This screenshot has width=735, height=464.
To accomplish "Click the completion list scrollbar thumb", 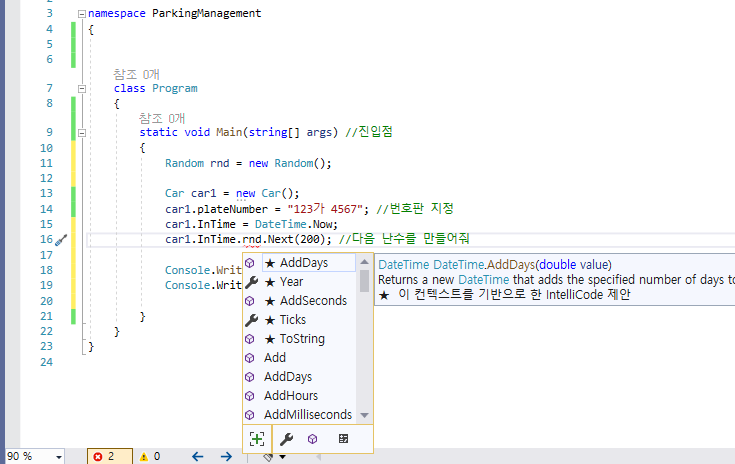I will pos(364,281).
